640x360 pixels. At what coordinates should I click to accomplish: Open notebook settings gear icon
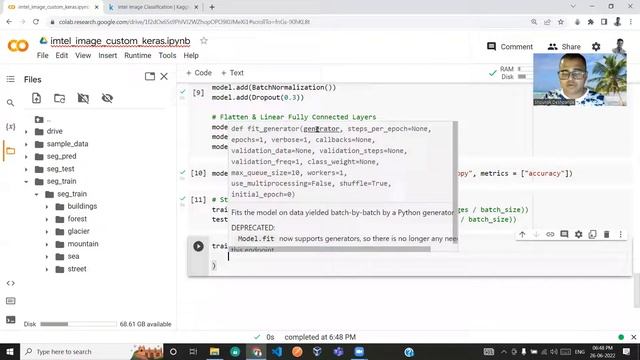click(x=596, y=47)
